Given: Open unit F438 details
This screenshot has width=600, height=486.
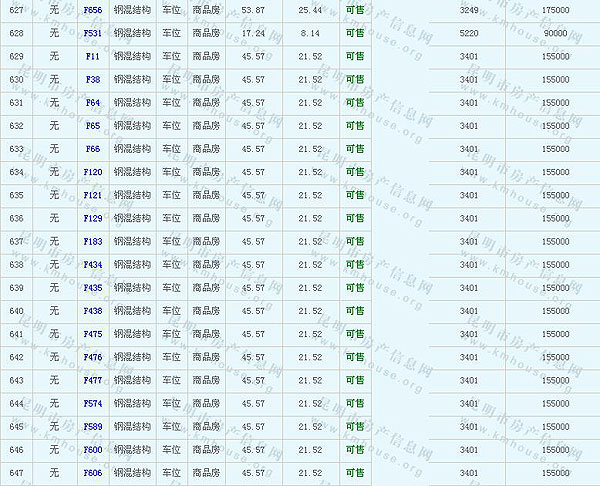Looking at the screenshot, I should coord(93,311).
